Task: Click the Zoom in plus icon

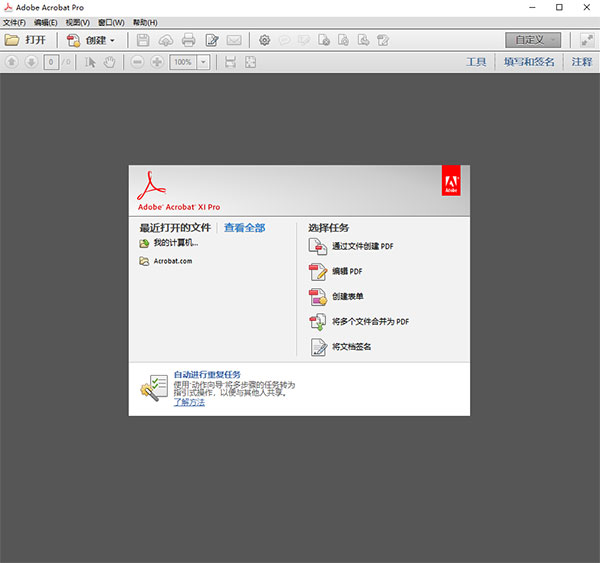Action: pyautogui.click(x=157, y=62)
